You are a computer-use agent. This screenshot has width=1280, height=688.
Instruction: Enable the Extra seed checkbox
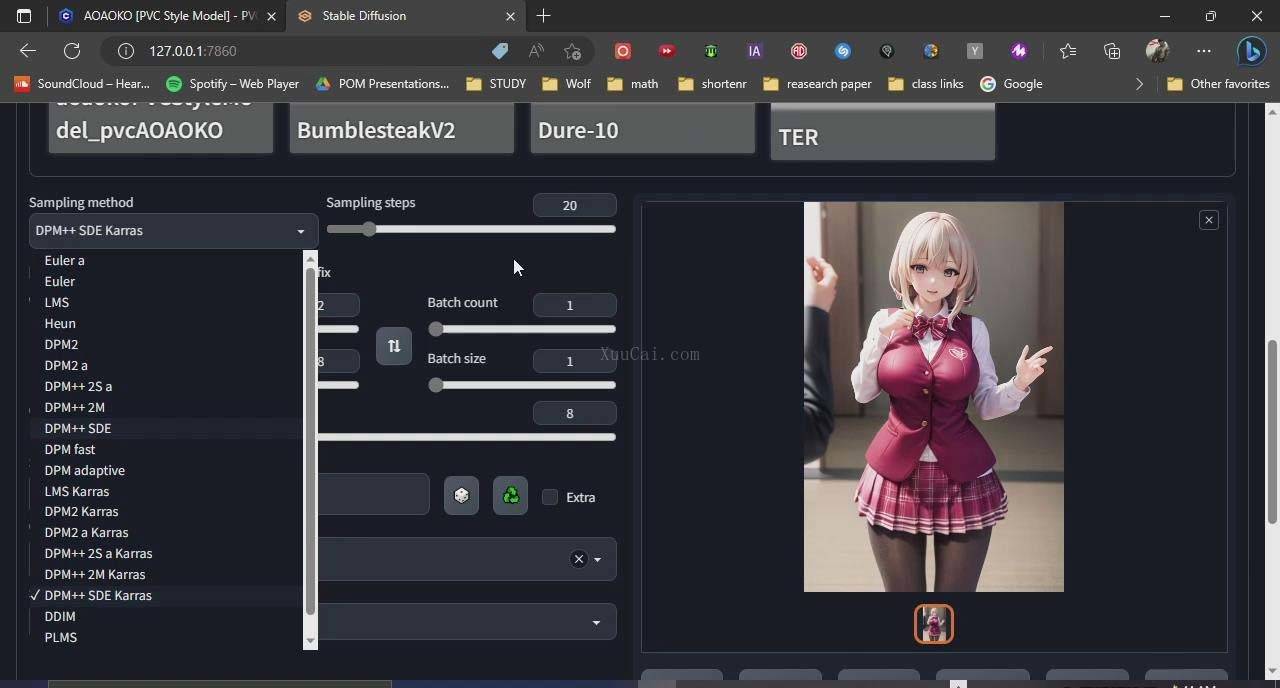[550, 497]
